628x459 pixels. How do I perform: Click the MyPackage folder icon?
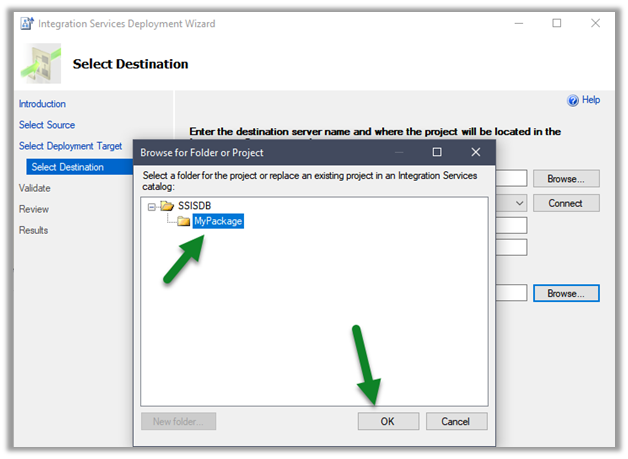[x=184, y=222]
